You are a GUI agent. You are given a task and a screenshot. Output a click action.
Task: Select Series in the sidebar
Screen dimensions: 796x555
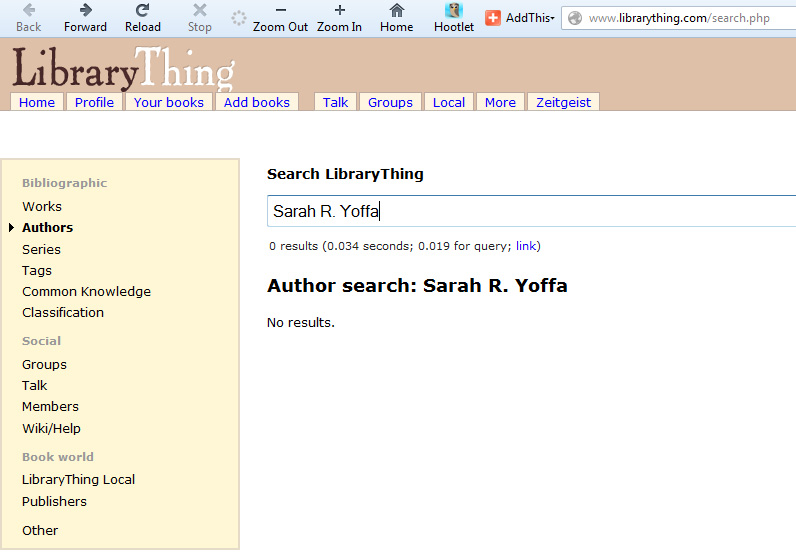click(42, 249)
